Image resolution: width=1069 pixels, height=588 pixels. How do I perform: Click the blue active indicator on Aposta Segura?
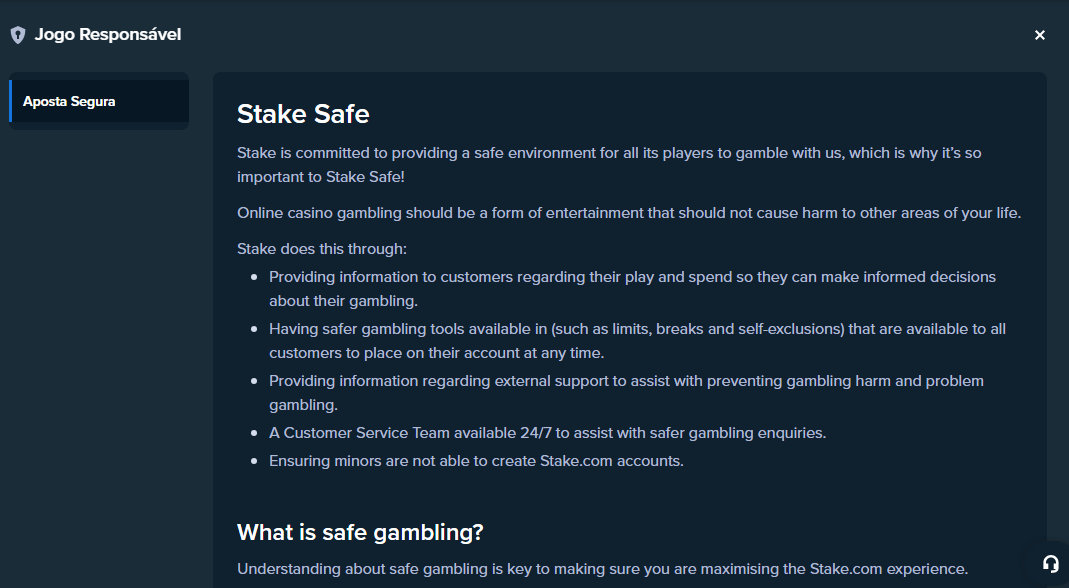point(10,101)
